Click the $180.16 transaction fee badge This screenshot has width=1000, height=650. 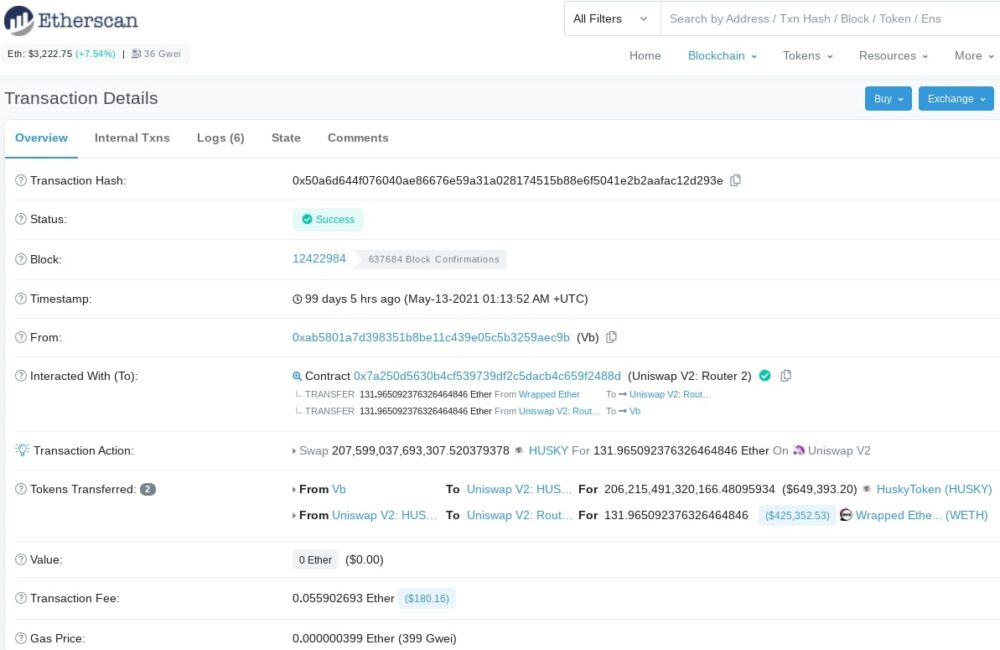[427, 599]
